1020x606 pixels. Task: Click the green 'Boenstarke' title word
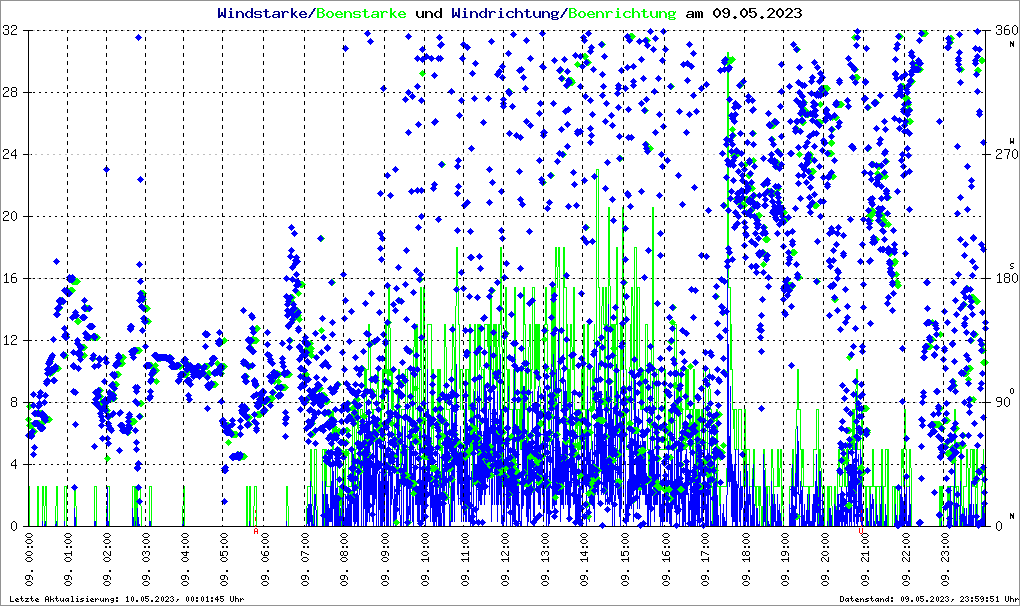click(x=361, y=14)
